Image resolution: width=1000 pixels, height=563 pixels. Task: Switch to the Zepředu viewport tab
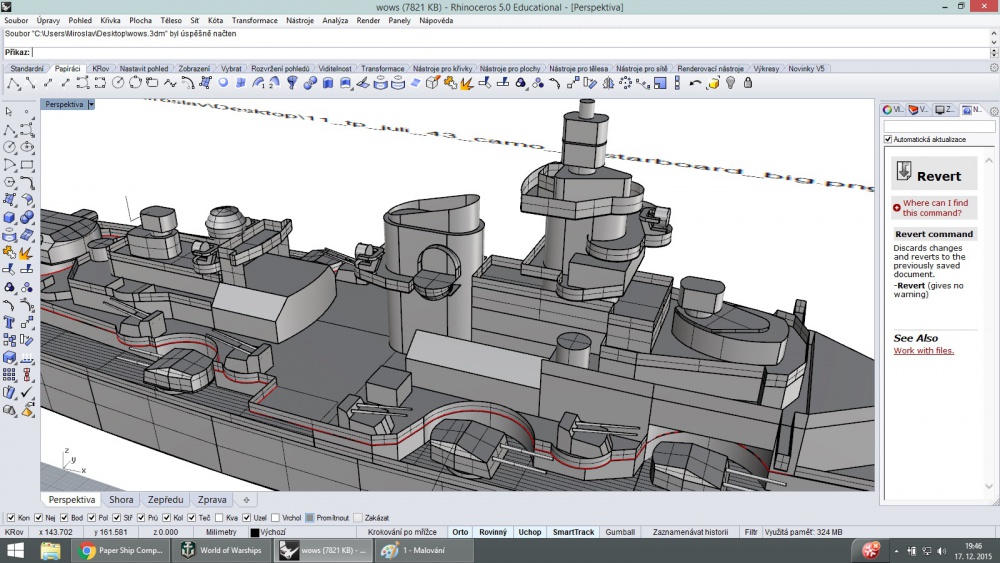point(165,500)
